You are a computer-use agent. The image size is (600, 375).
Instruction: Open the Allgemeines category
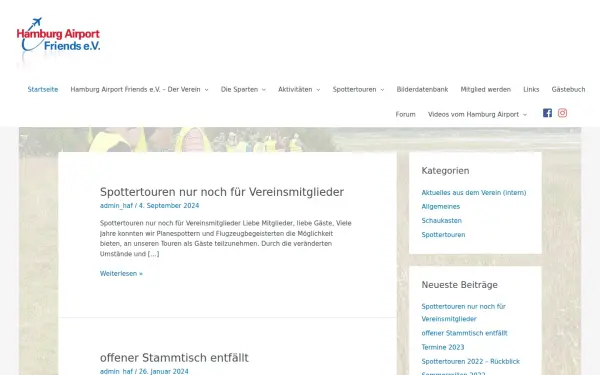pyautogui.click(x=441, y=207)
